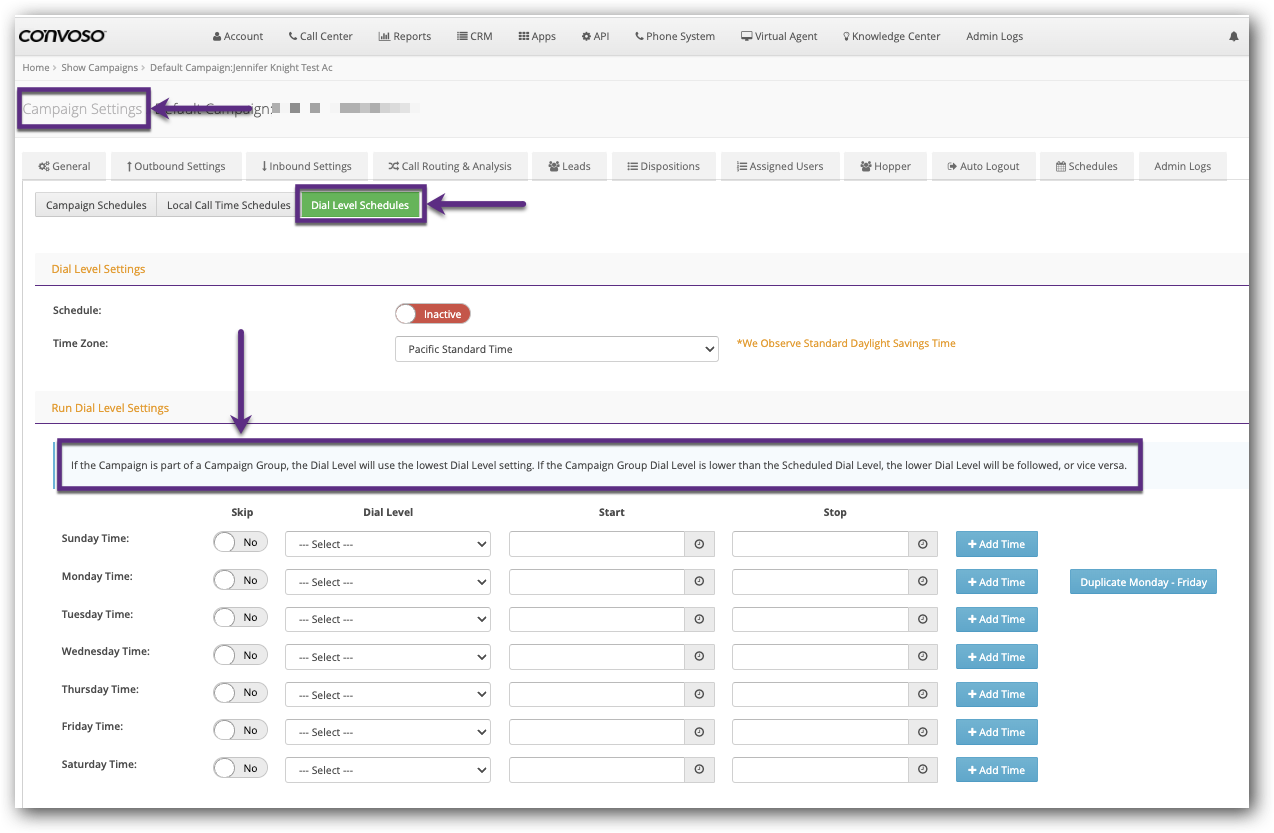Switch to the Leads tab
Screen dimensions: 1274x833
[569, 166]
